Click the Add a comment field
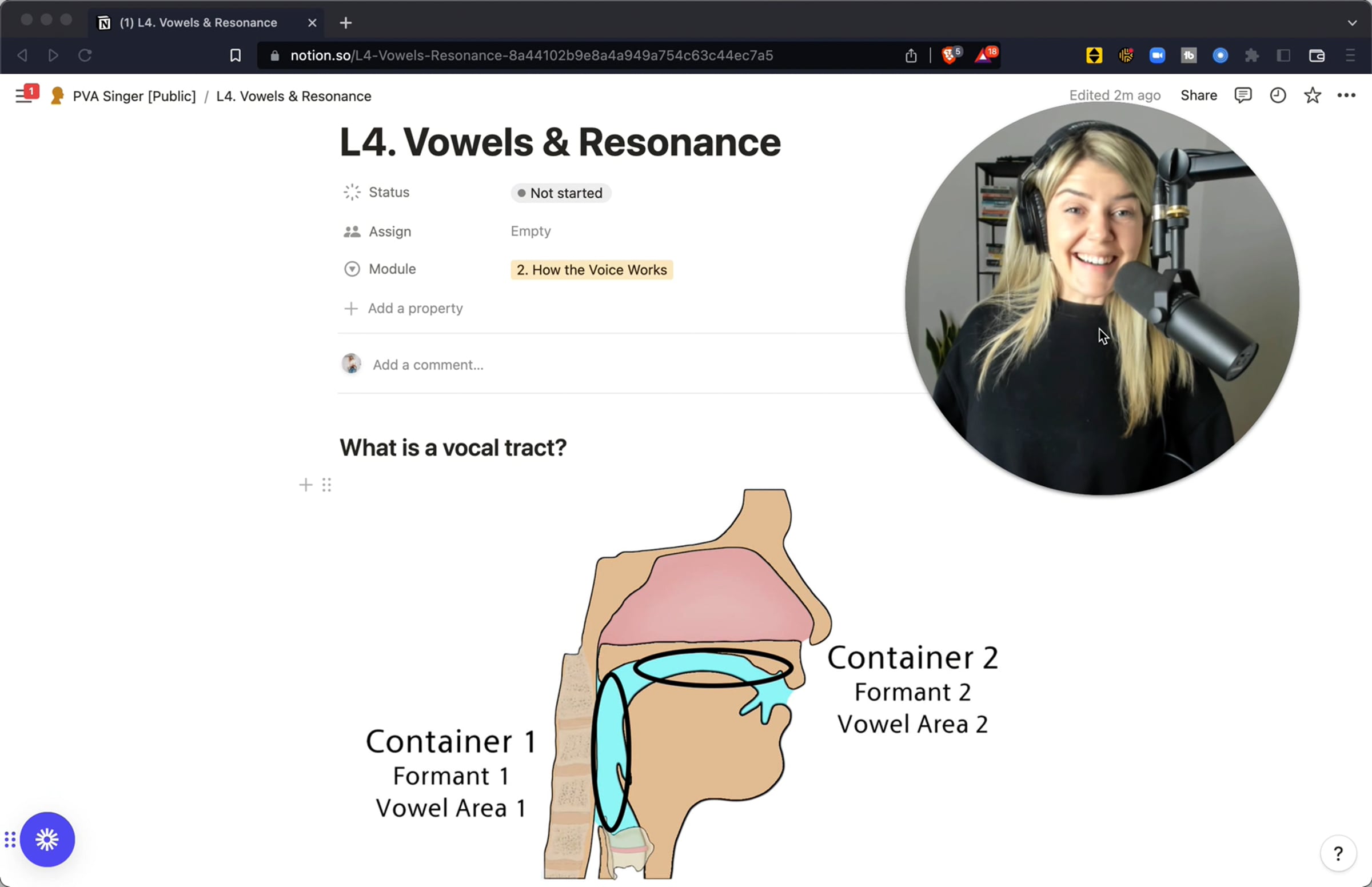This screenshot has width=1372, height=887. click(x=428, y=365)
